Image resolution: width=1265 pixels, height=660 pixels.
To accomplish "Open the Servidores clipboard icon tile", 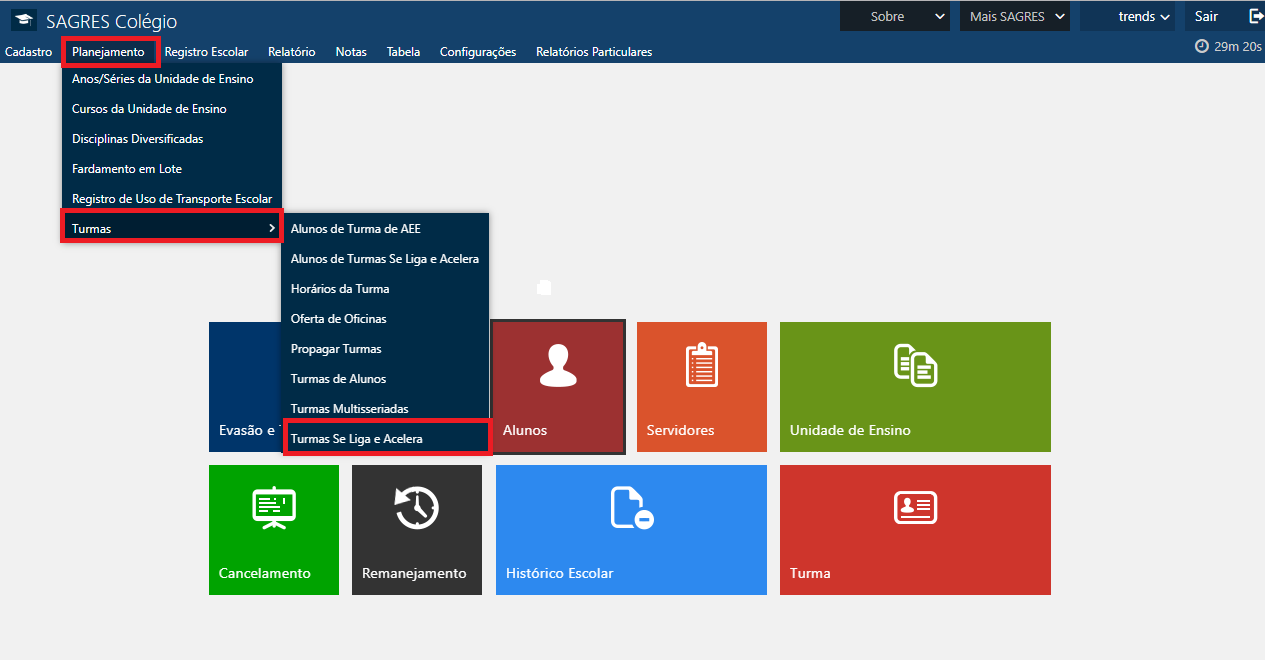I will (x=701, y=386).
